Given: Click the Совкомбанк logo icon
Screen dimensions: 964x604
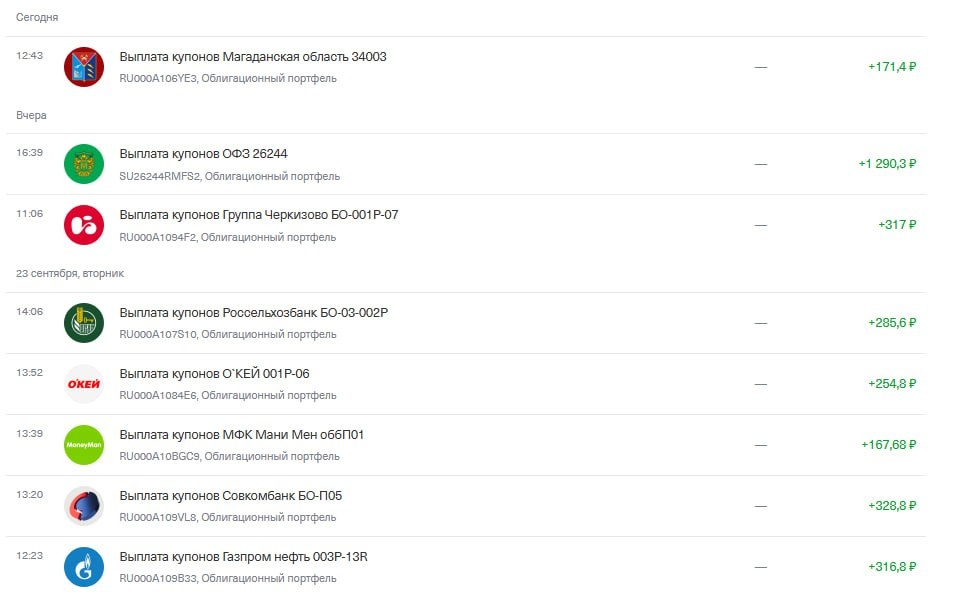Looking at the screenshot, I should pos(84,506).
